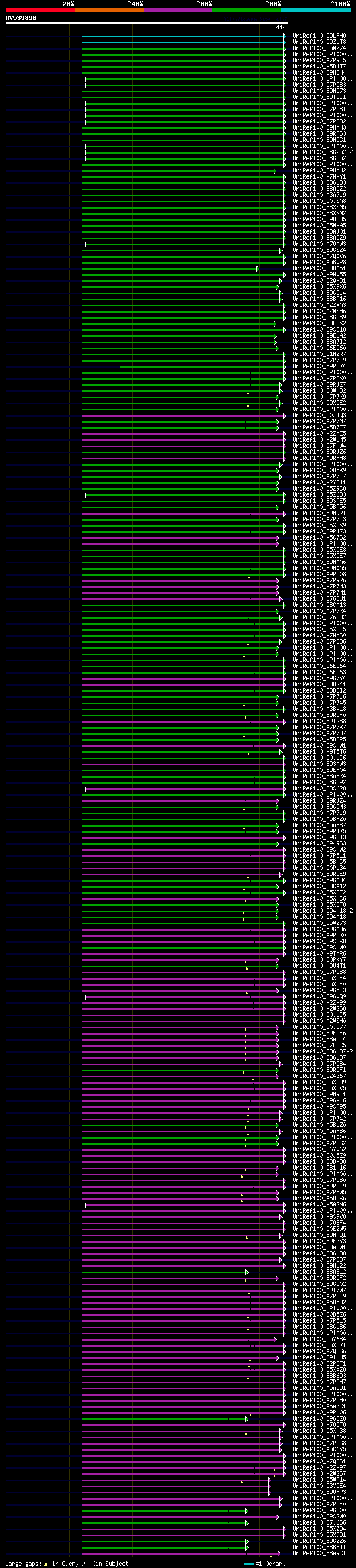Open hit UniRef100_B9HXH2
Viewport: 356px width, 1568px height.
pos(319,170)
